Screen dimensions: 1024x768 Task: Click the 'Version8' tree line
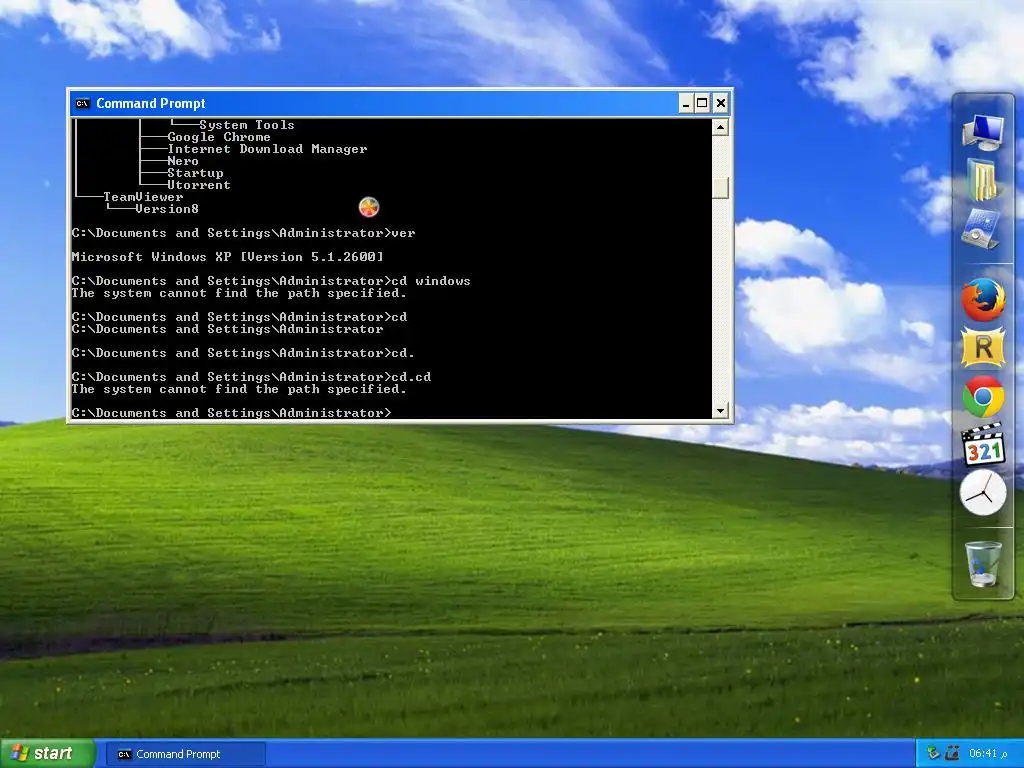[x=167, y=209]
